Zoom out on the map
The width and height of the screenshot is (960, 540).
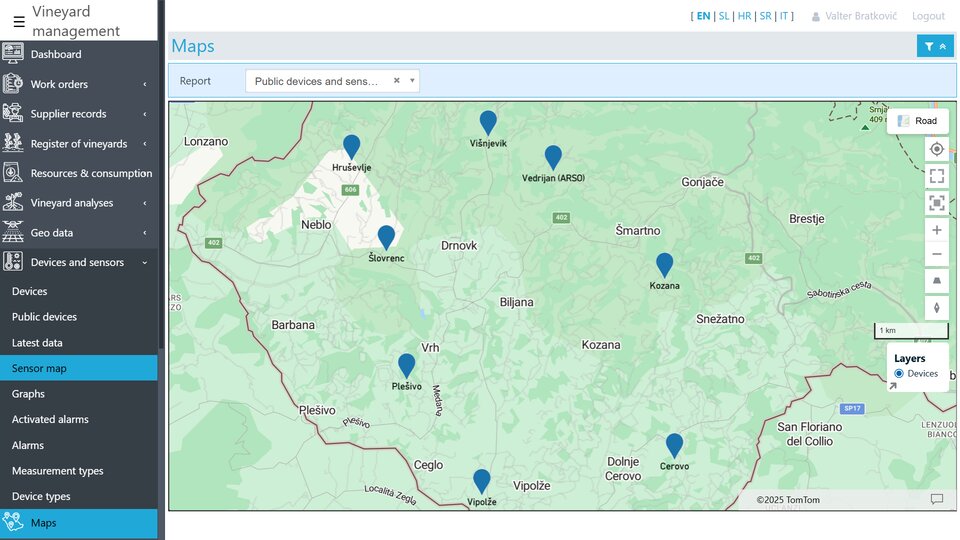(936, 254)
